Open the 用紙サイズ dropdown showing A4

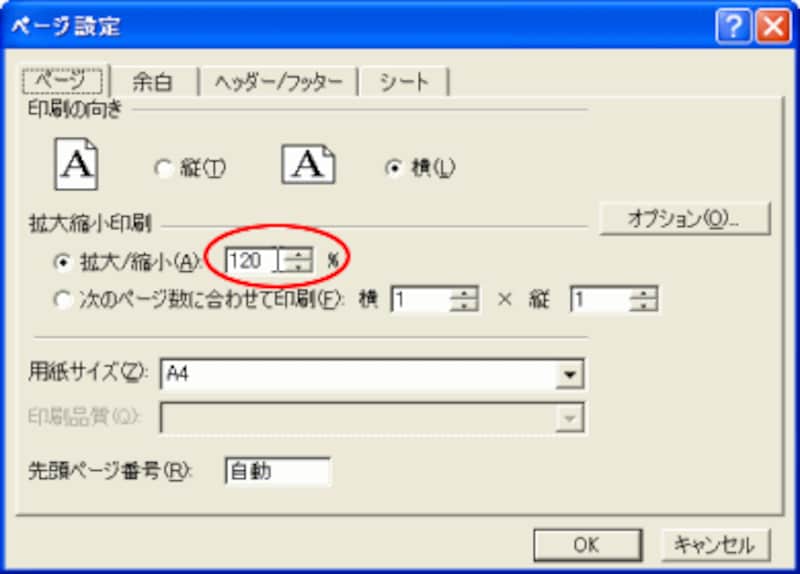(569, 375)
